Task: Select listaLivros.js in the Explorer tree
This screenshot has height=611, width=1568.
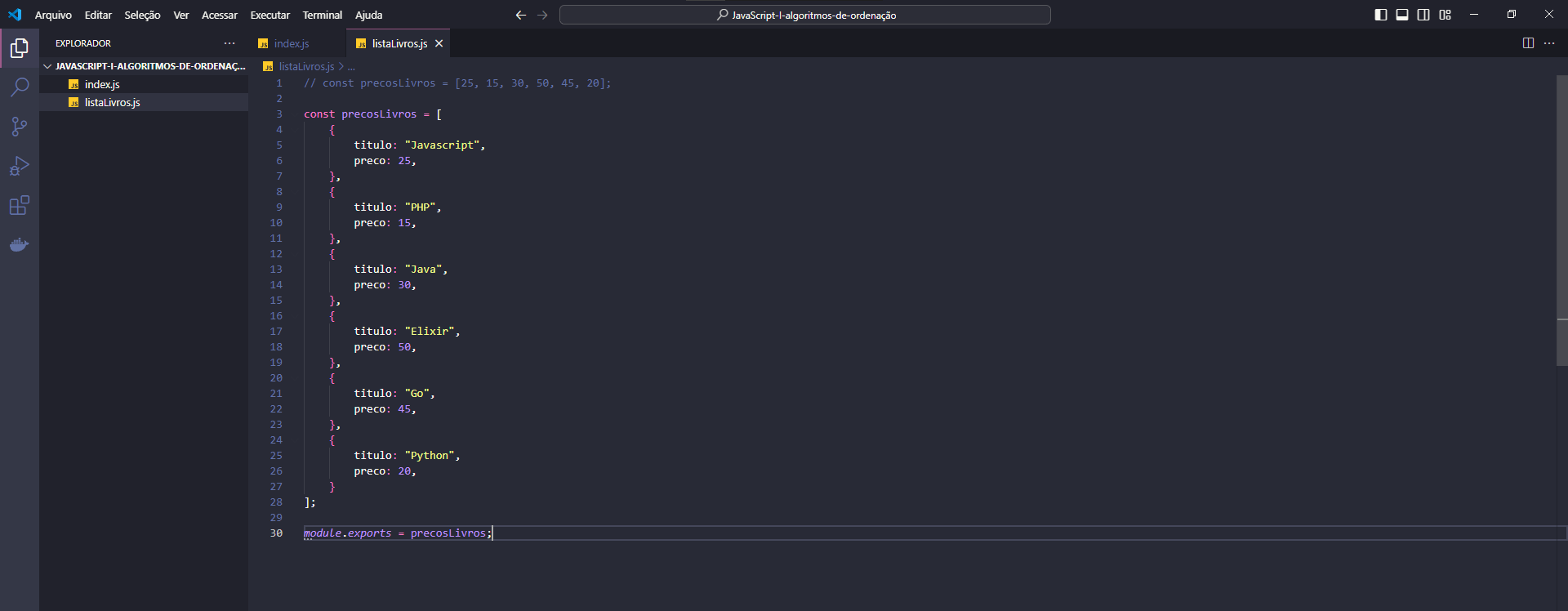Action: (144, 102)
